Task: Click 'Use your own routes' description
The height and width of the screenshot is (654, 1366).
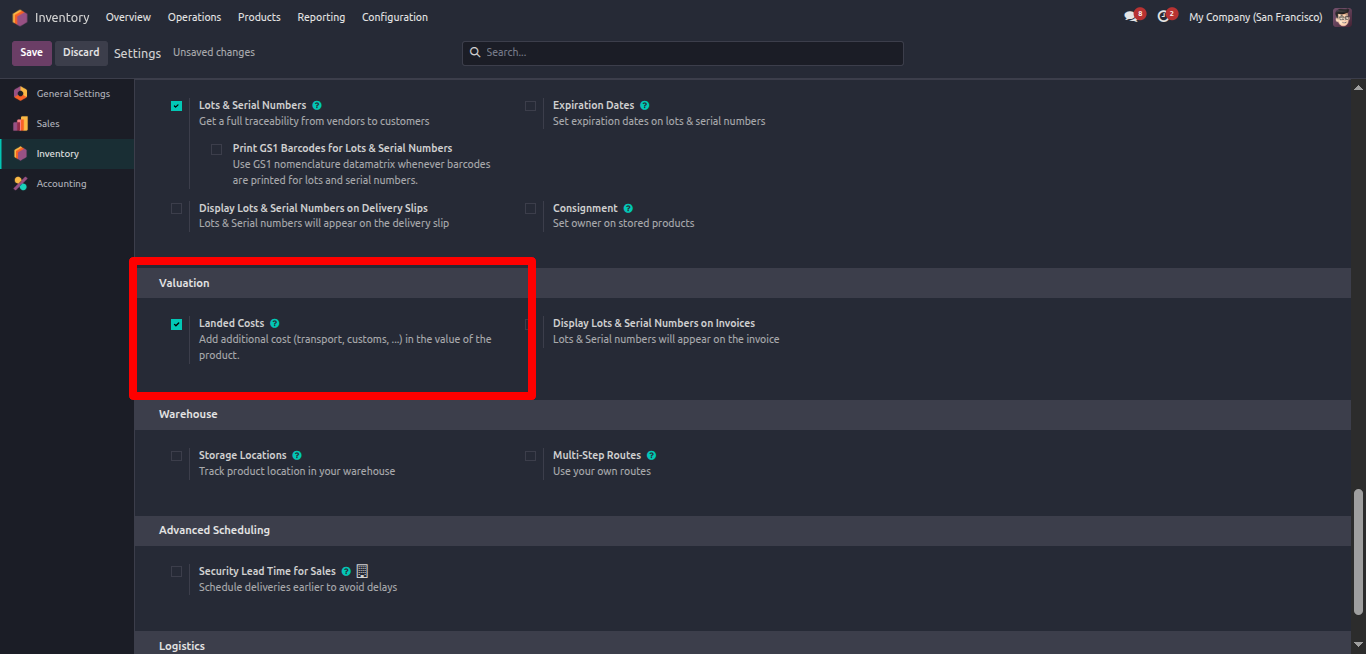Action: point(602,471)
